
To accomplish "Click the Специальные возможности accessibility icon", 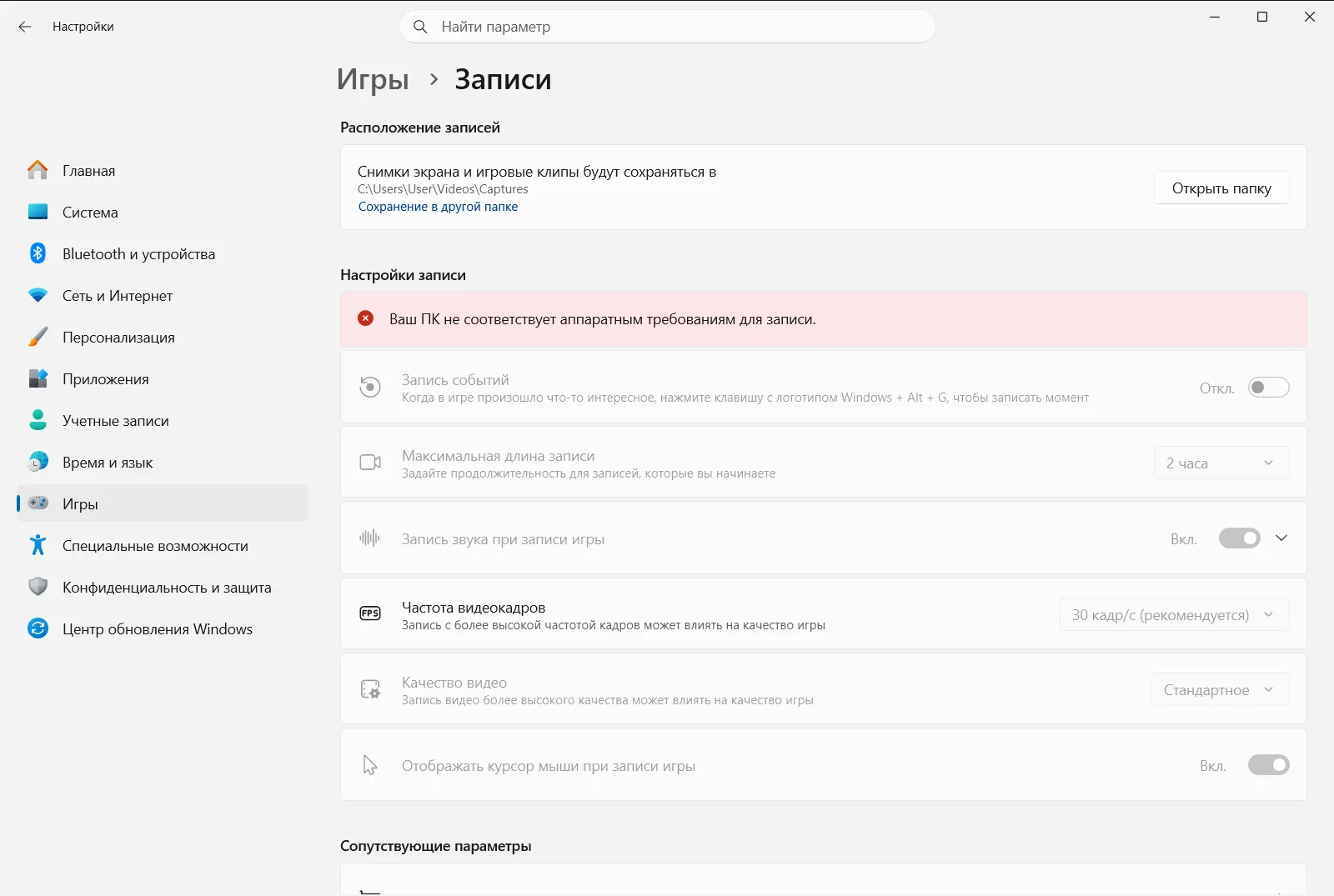I will point(38,545).
